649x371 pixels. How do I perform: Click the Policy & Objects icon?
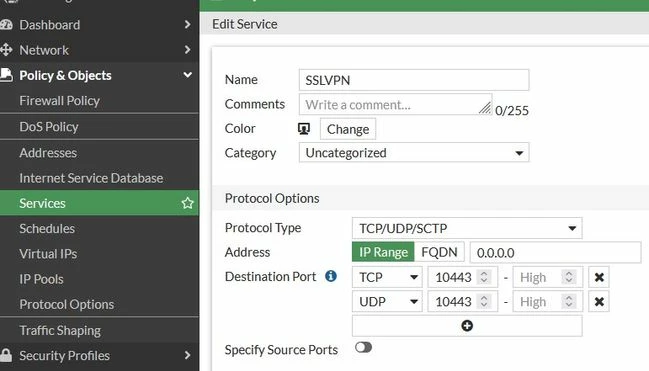click(6, 75)
